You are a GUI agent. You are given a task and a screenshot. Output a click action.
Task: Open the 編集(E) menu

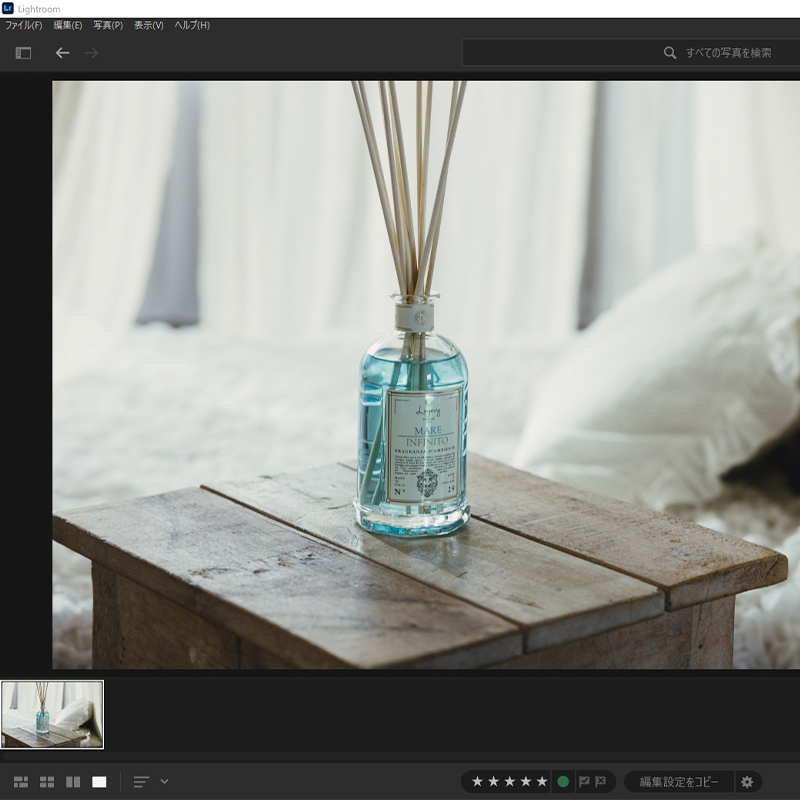68,25
